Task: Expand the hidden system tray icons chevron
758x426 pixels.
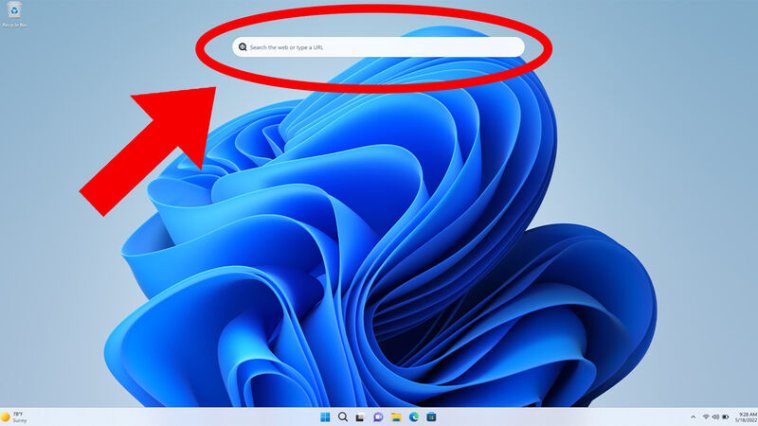Action: pyautogui.click(x=693, y=417)
